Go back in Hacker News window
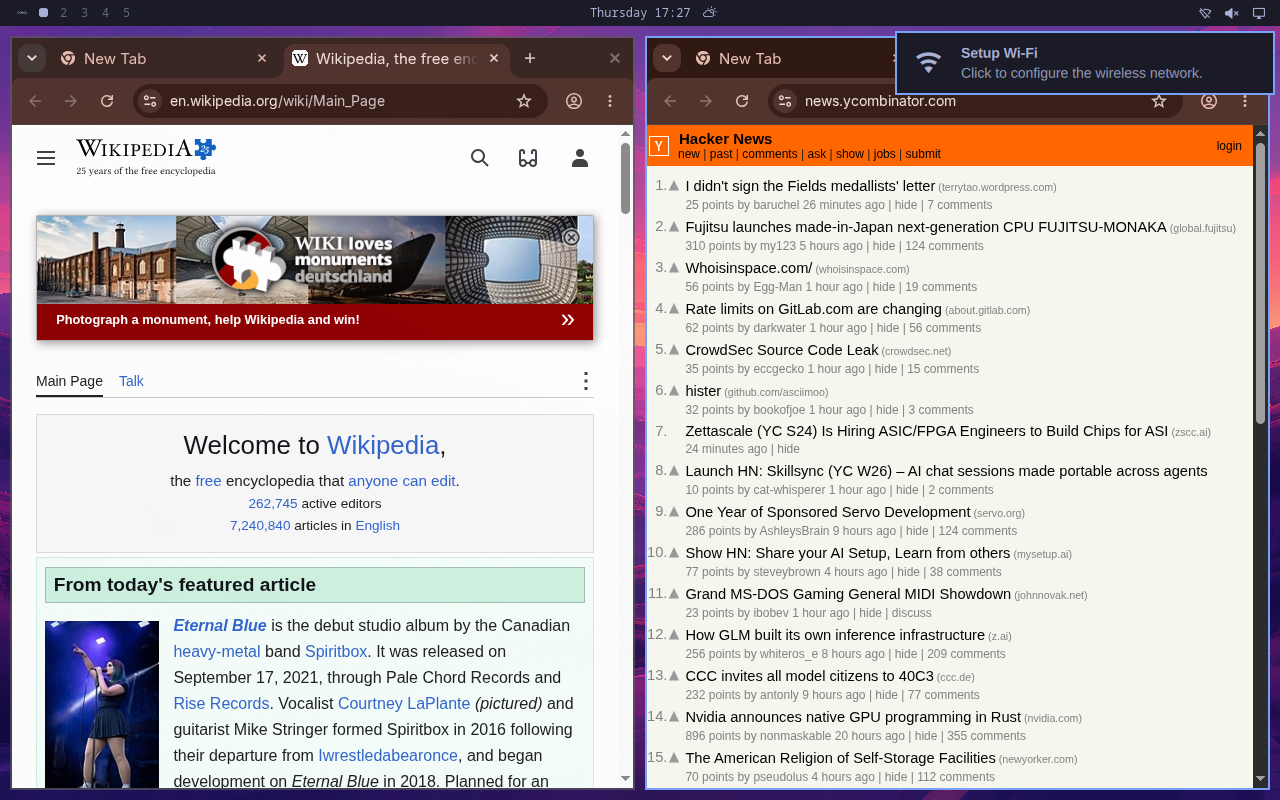The width and height of the screenshot is (1280, 800). click(x=670, y=101)
